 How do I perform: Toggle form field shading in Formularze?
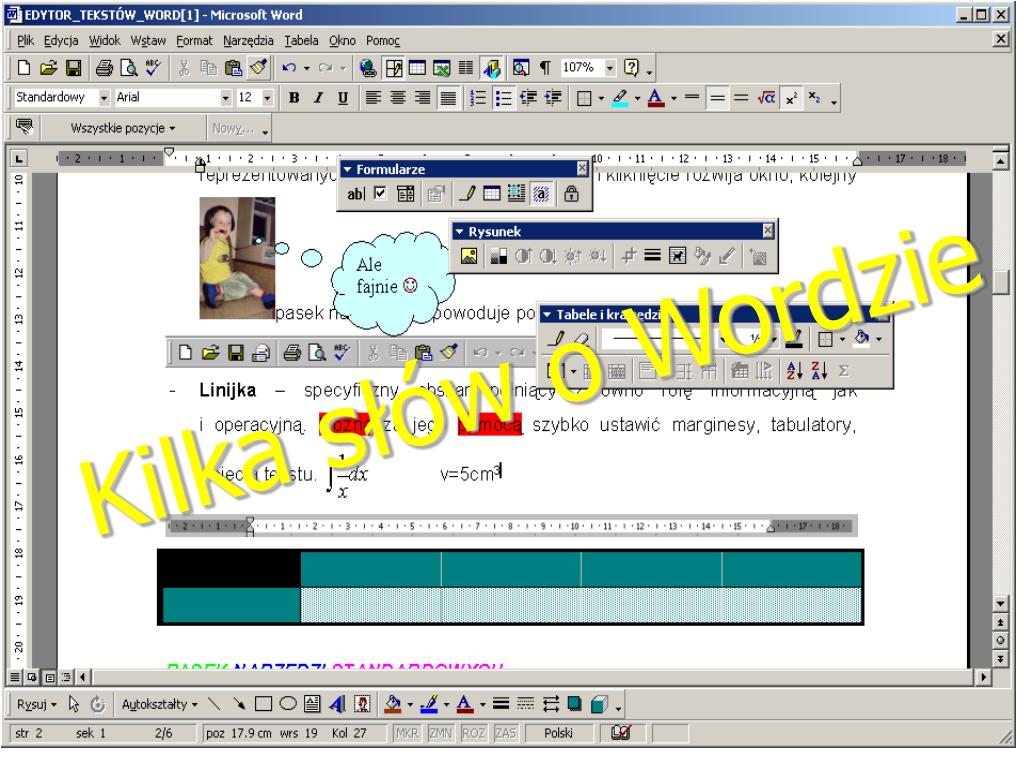pos(541,194)
